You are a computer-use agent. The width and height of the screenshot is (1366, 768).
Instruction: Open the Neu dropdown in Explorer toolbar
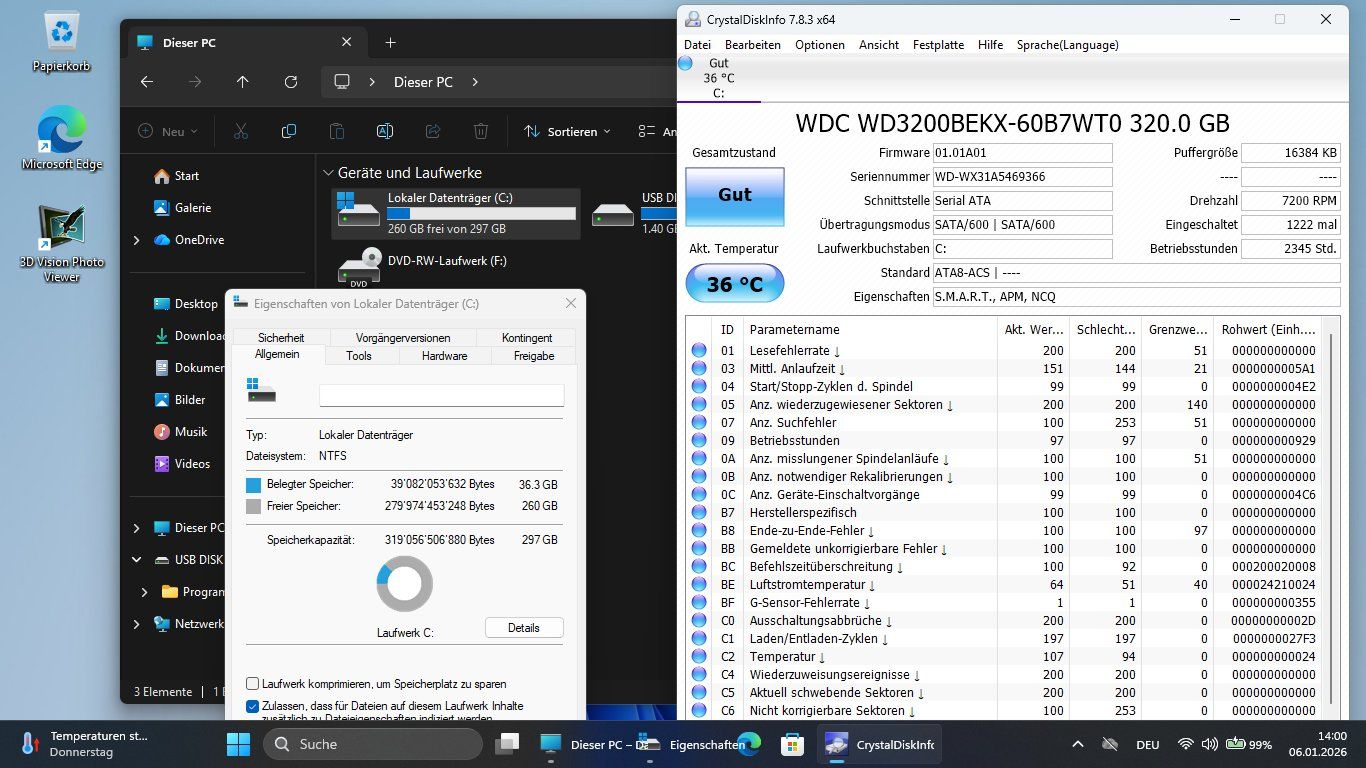(168, 131)
